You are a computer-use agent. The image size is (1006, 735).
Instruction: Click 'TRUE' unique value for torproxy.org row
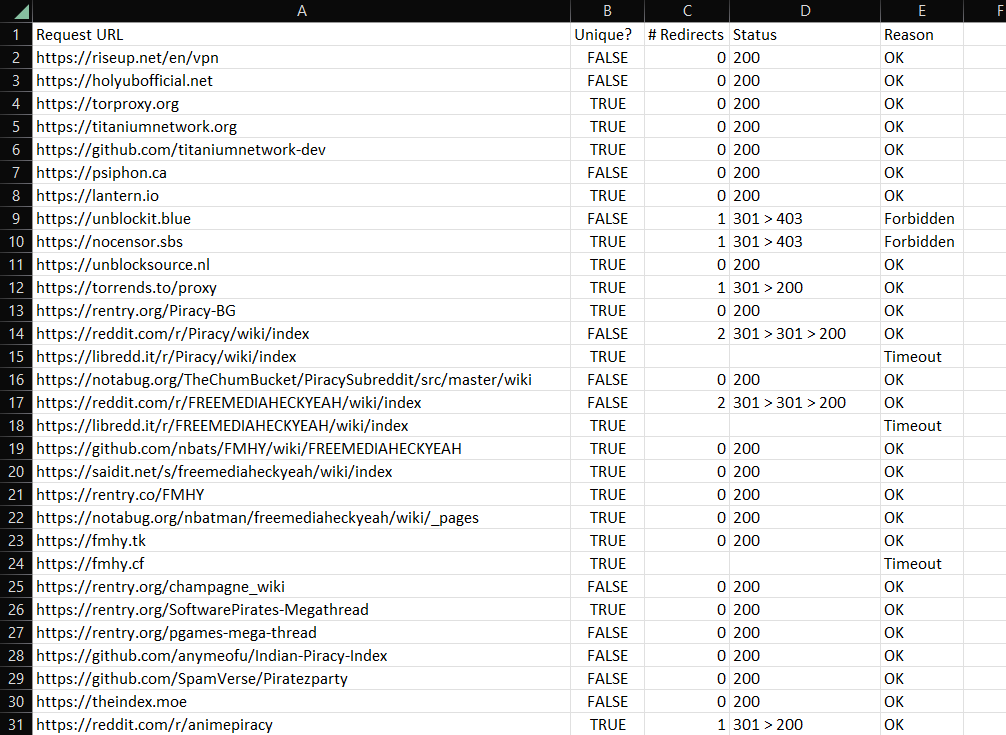click(x=607, y=104)
